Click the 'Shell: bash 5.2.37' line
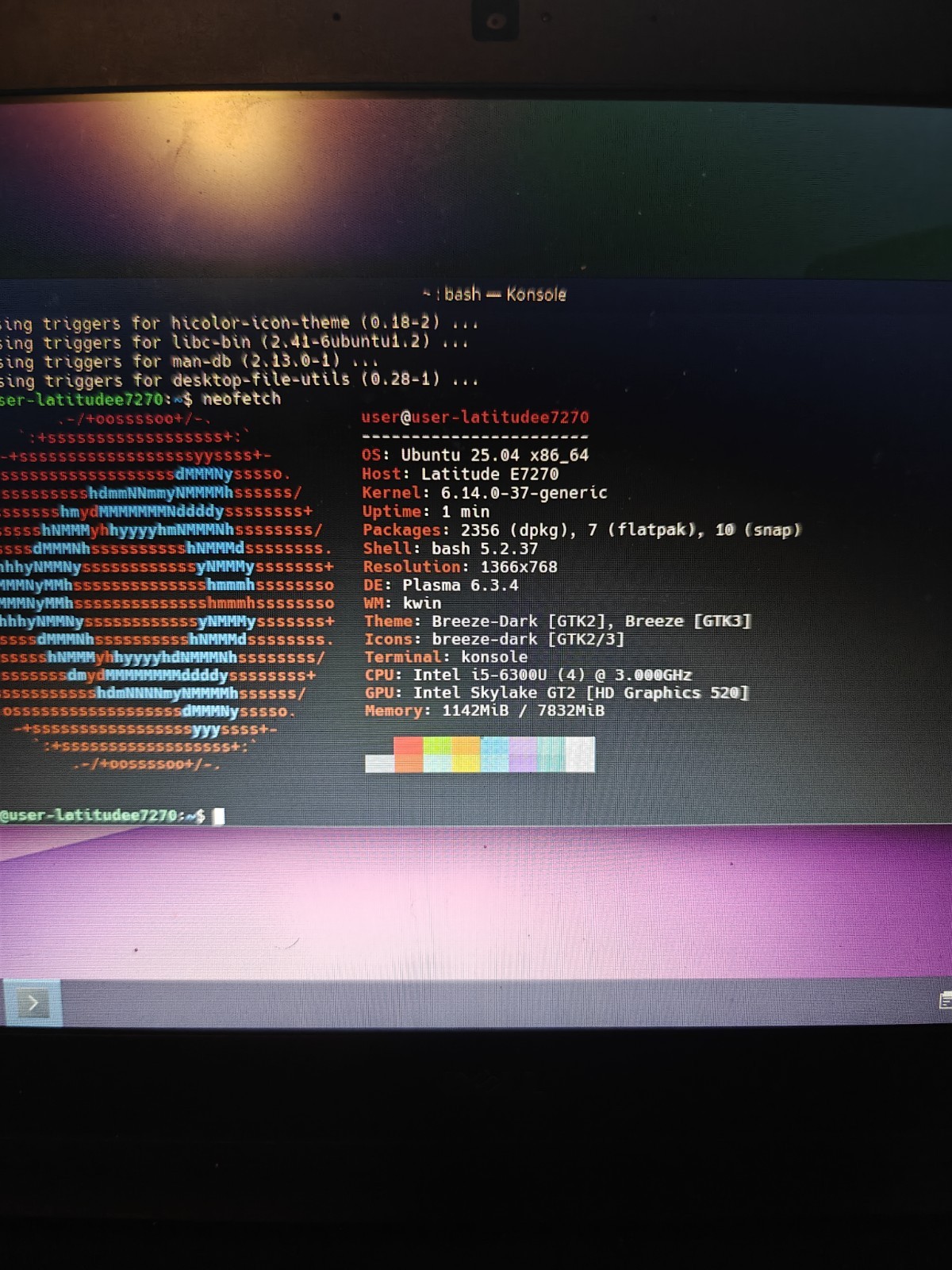 point(451,548)
